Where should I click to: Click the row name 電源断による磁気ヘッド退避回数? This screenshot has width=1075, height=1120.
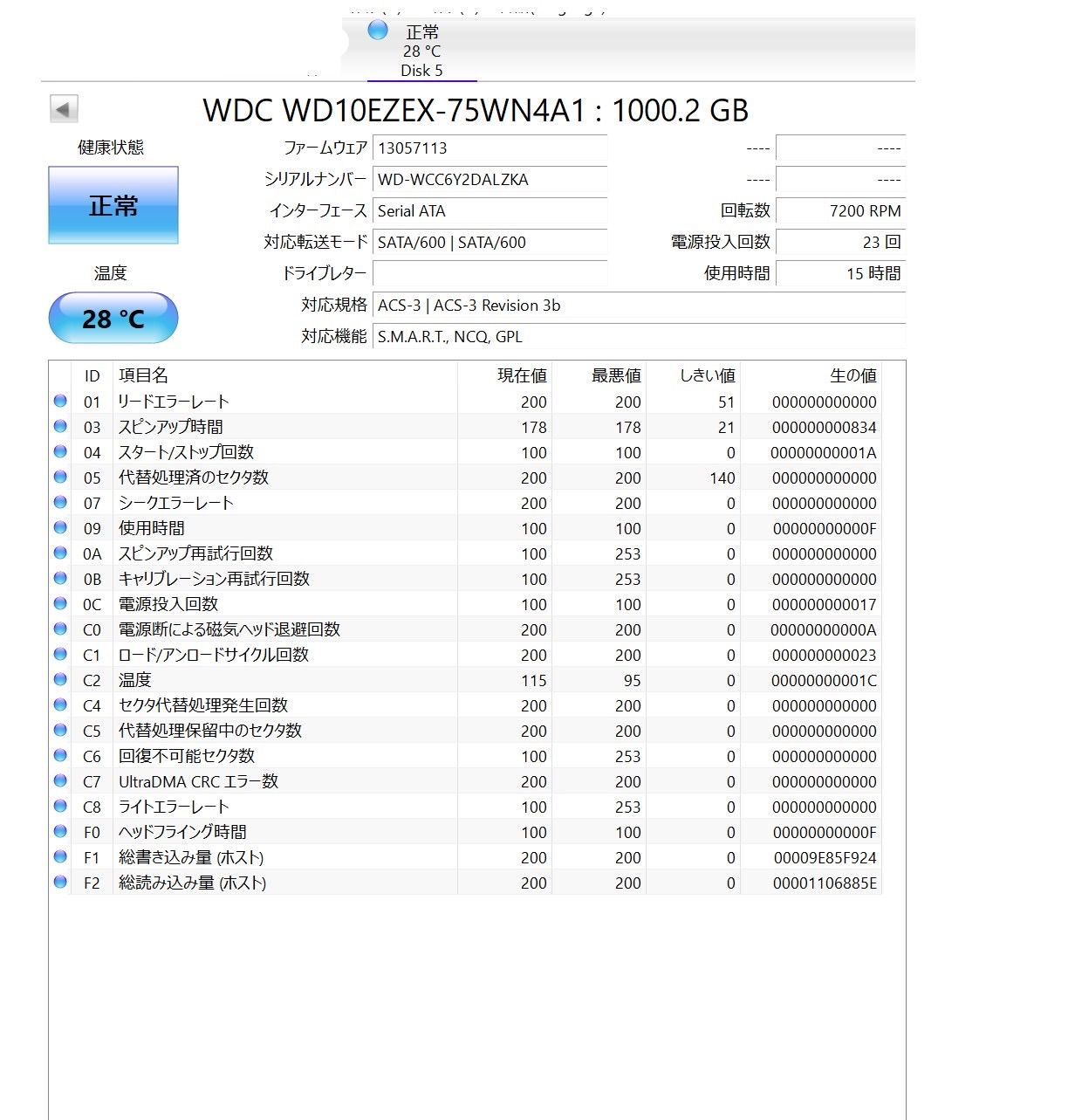pos(229,629)
